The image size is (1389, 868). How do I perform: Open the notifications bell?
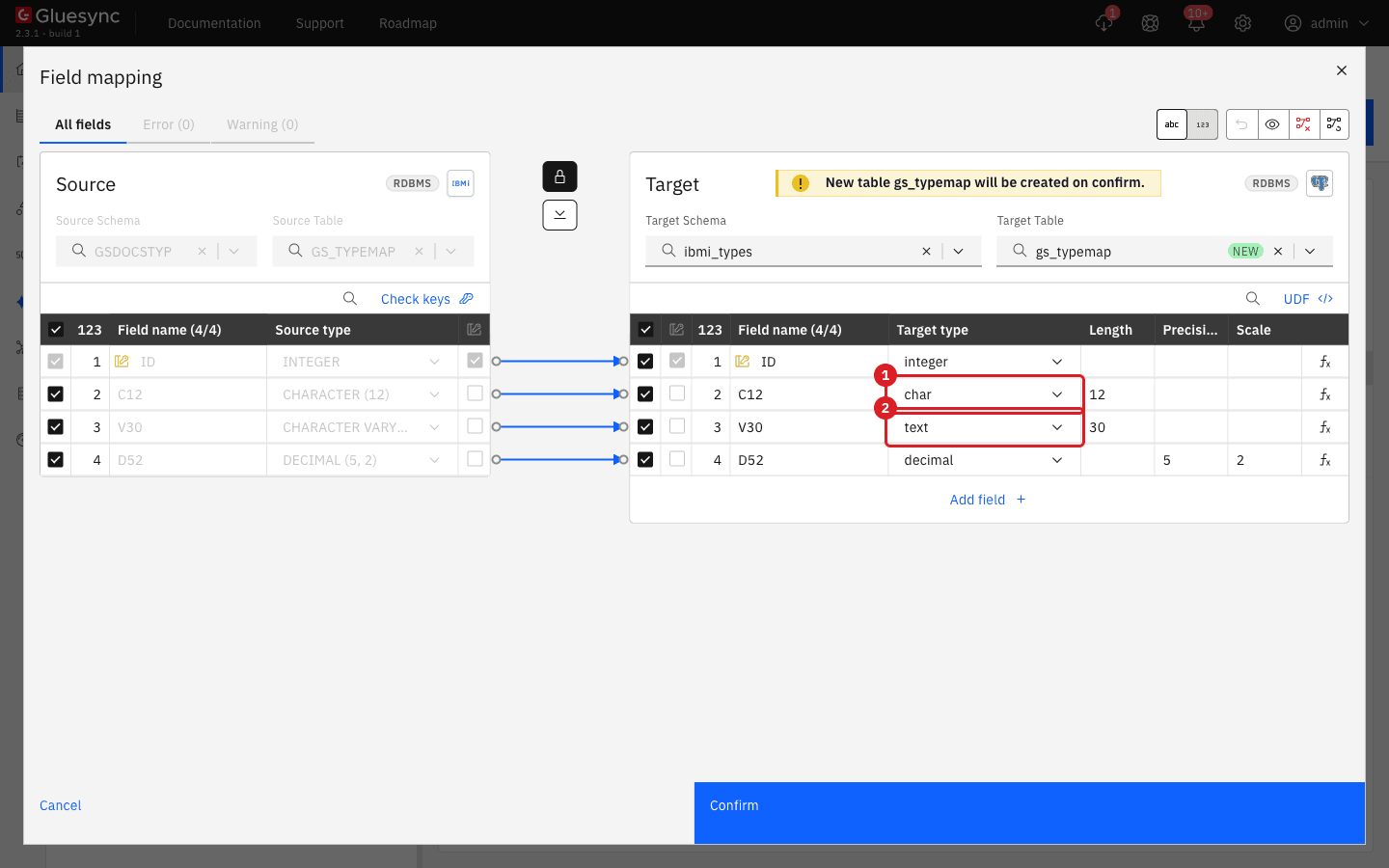[1196, 23]
